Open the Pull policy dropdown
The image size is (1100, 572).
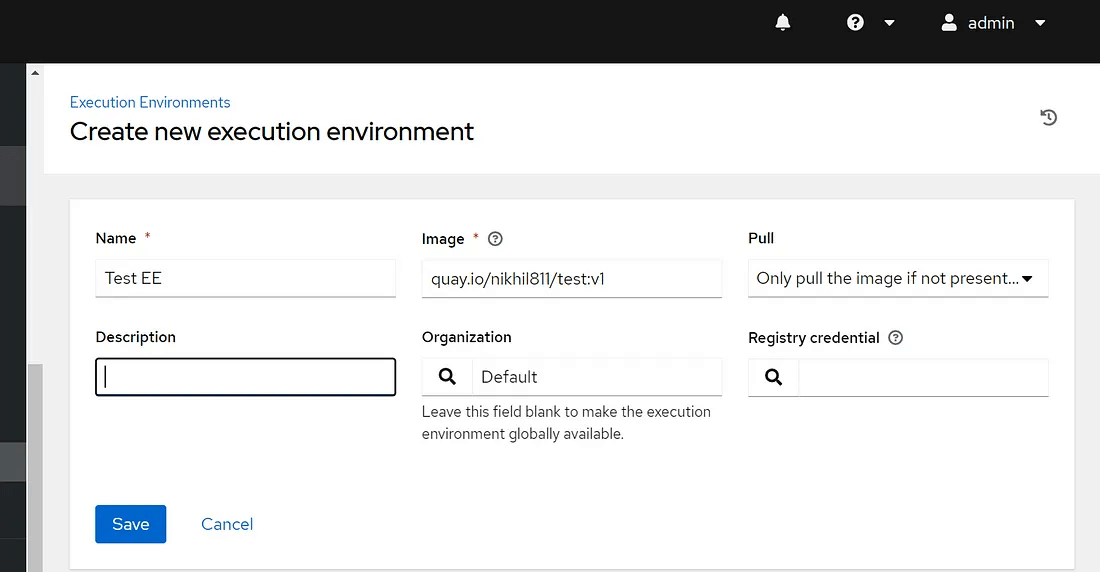tap(897, 278)
